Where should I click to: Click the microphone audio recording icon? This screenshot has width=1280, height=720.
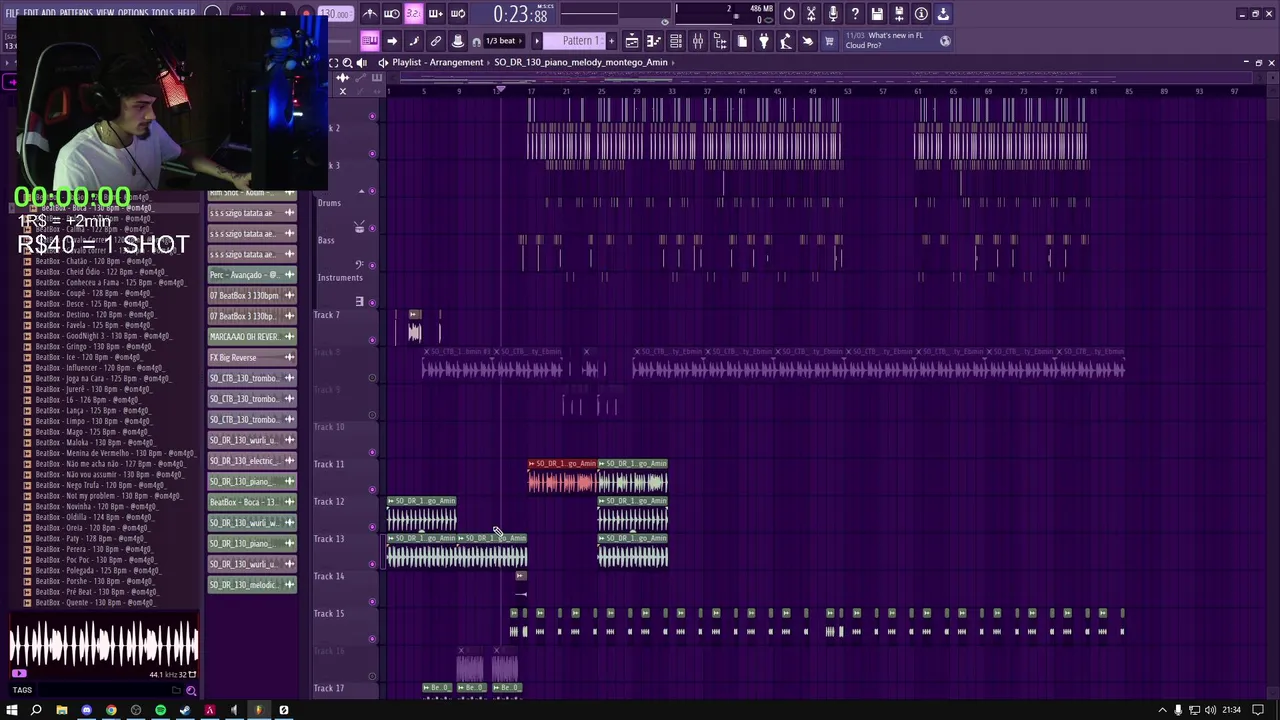[x=833, y=14]
